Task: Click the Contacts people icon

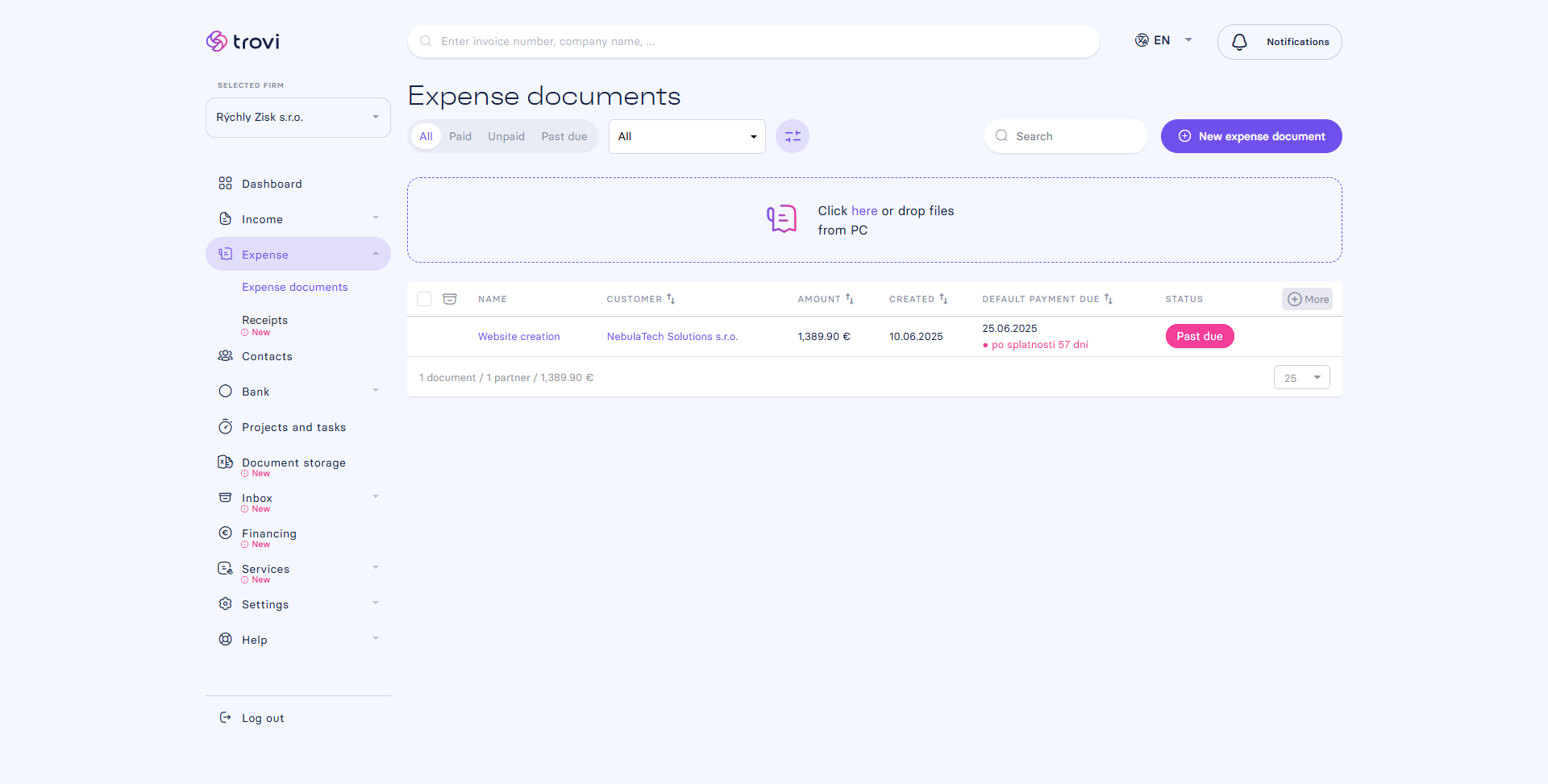Action: (x=225, y=356)
